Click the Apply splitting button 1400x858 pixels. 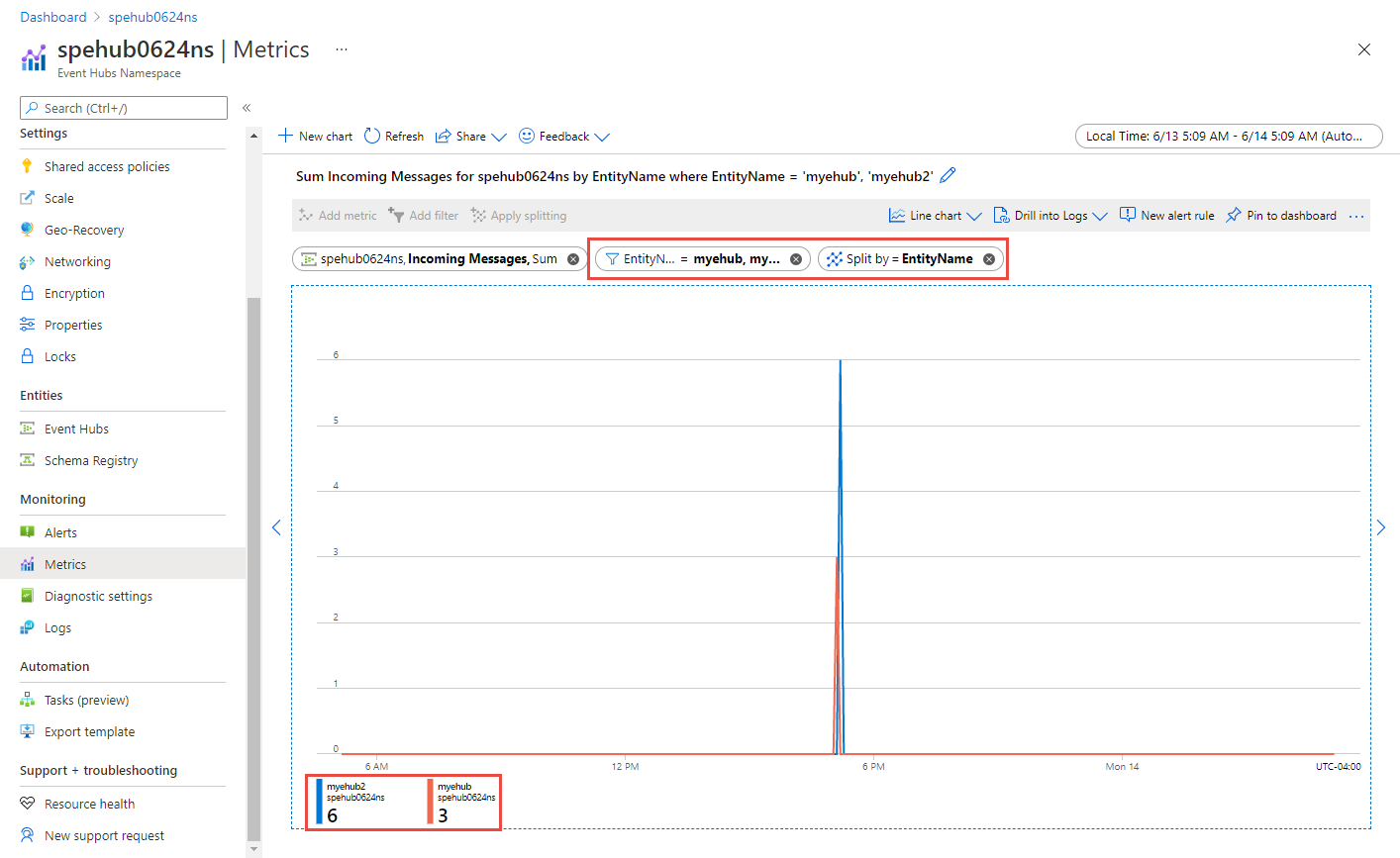[x=519, y=216]
